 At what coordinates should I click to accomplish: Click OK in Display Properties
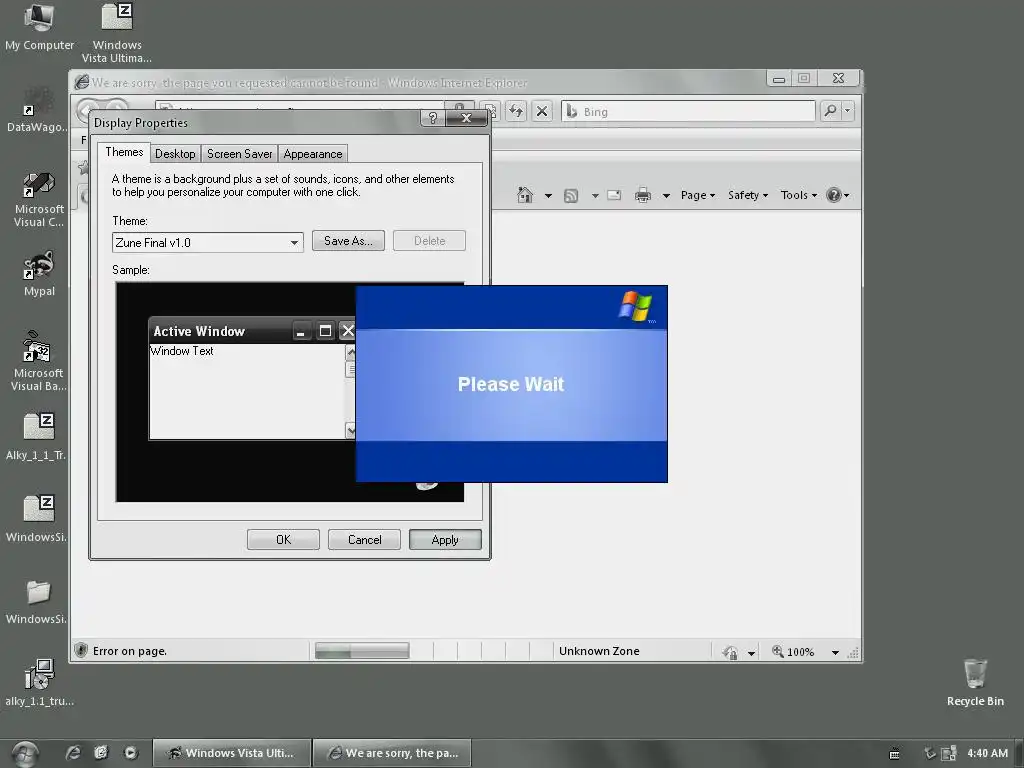coord(283,539)
